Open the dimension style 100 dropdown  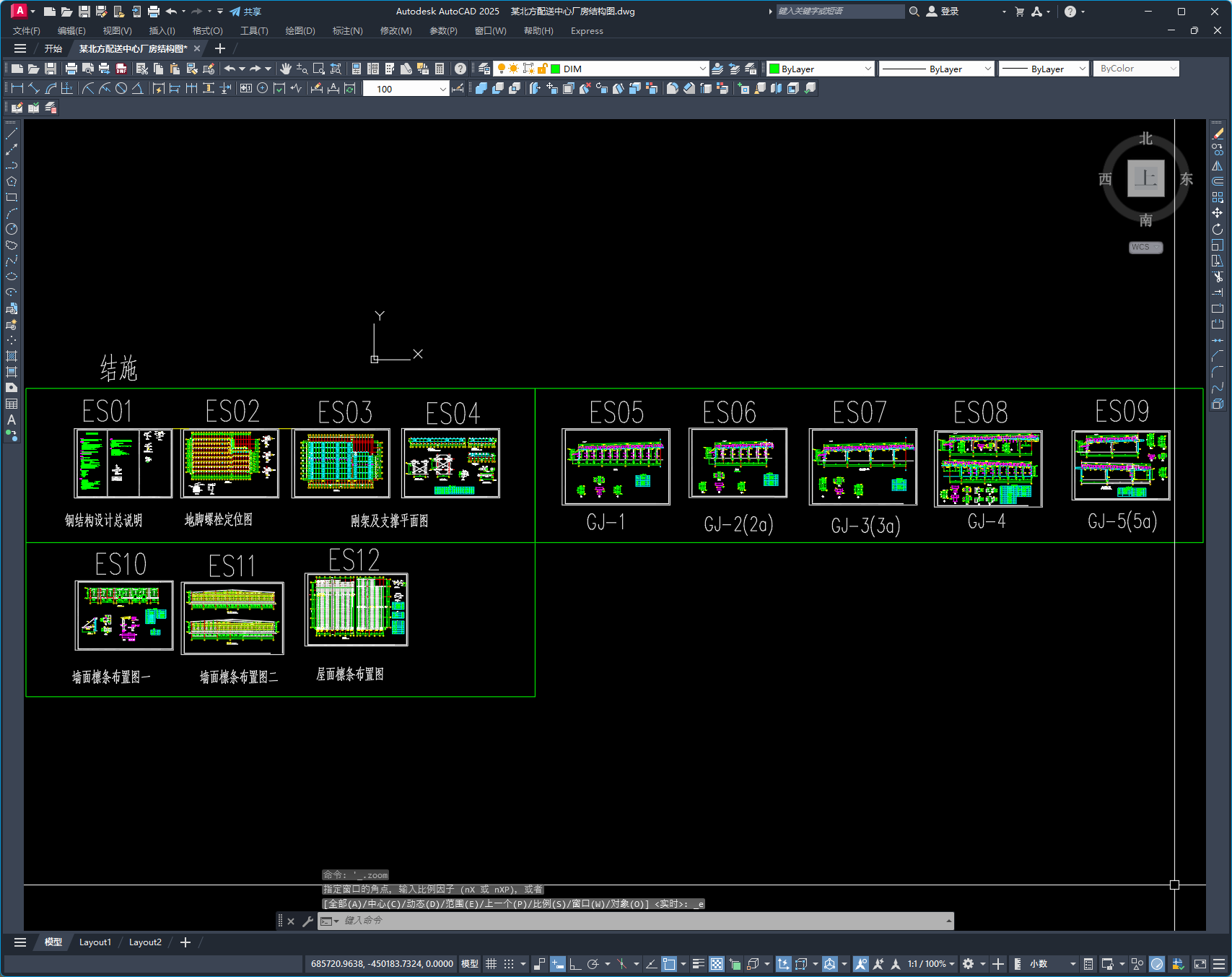click(x=442, y=89)
